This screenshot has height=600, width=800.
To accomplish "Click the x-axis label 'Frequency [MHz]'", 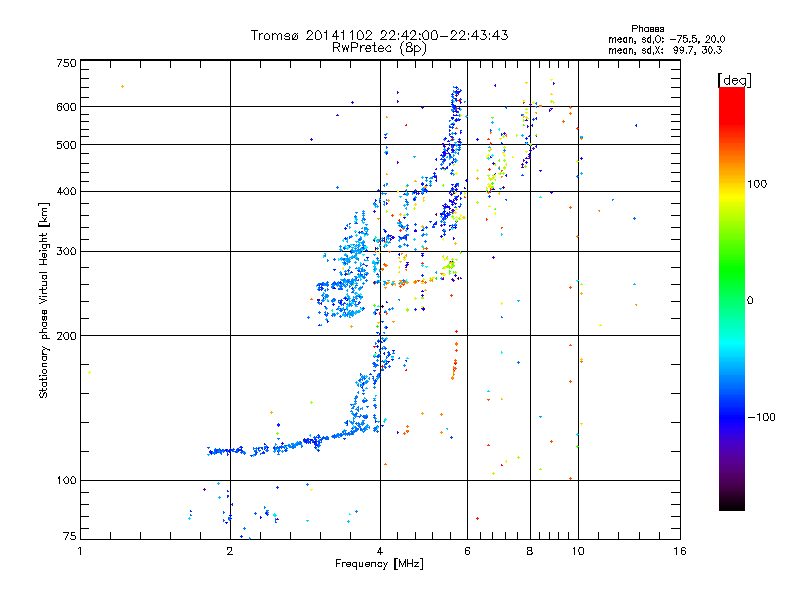I will tap(379, 564).
